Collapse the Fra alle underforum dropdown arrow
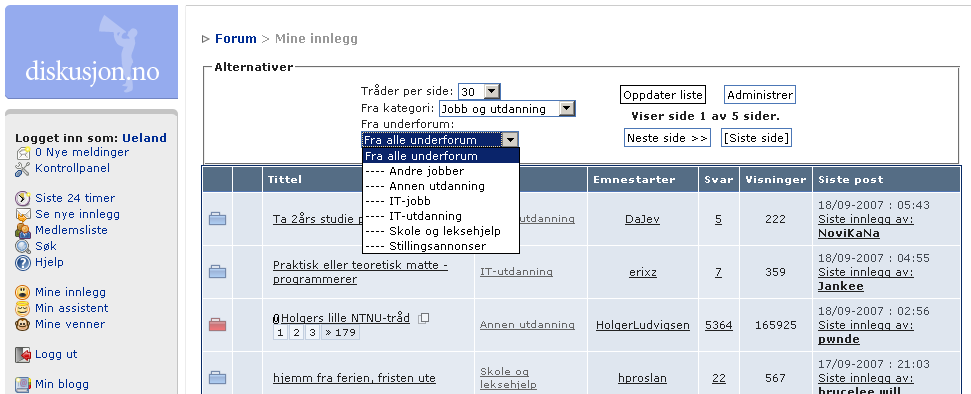Viewport: 971px width, 394px height. [510, 140]
